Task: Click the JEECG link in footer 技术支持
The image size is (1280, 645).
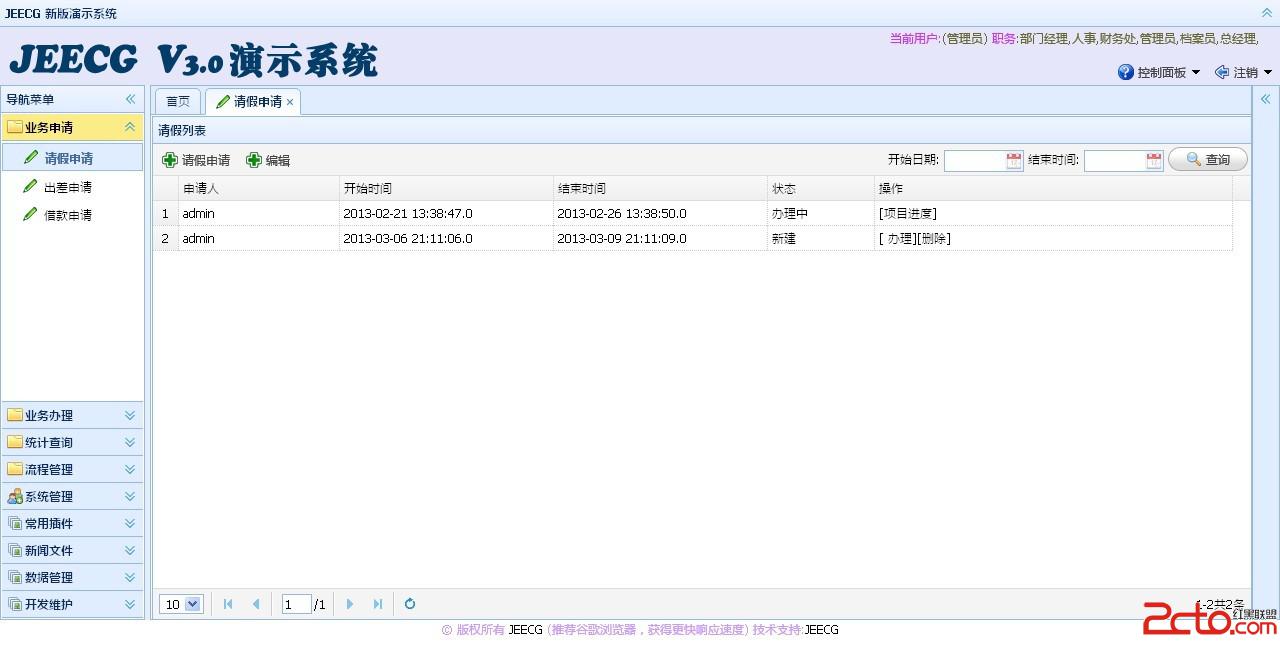Action: 821,630
